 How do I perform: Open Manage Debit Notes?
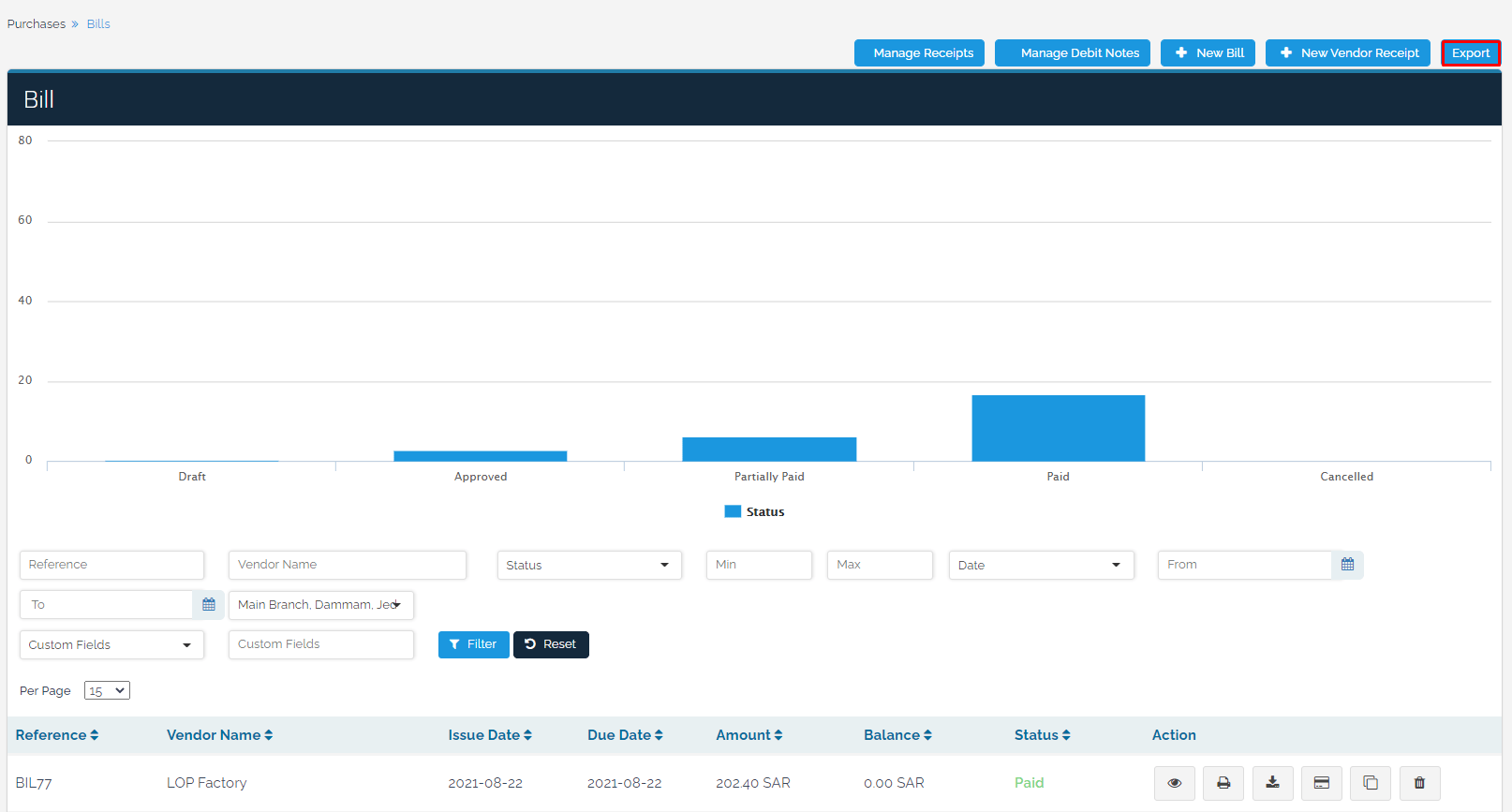point(1073,53)
